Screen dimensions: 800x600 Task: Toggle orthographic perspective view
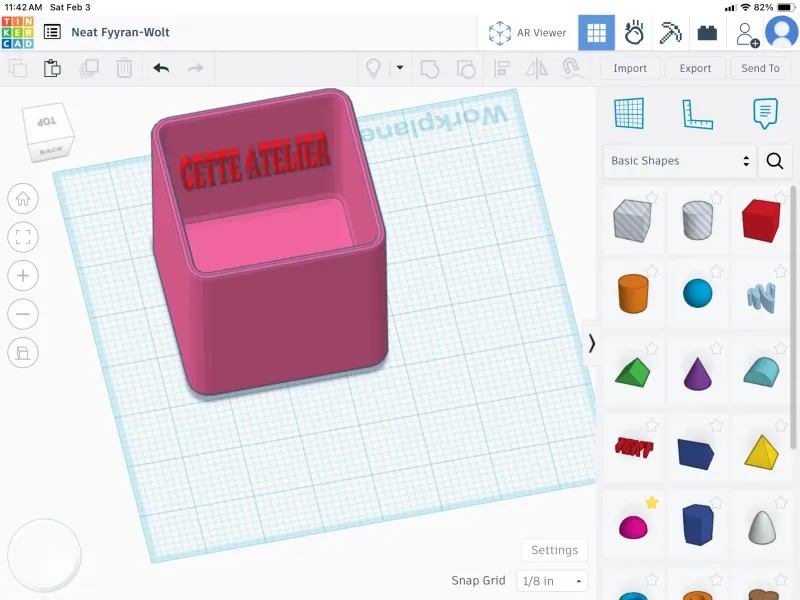(x=23, y=353)
